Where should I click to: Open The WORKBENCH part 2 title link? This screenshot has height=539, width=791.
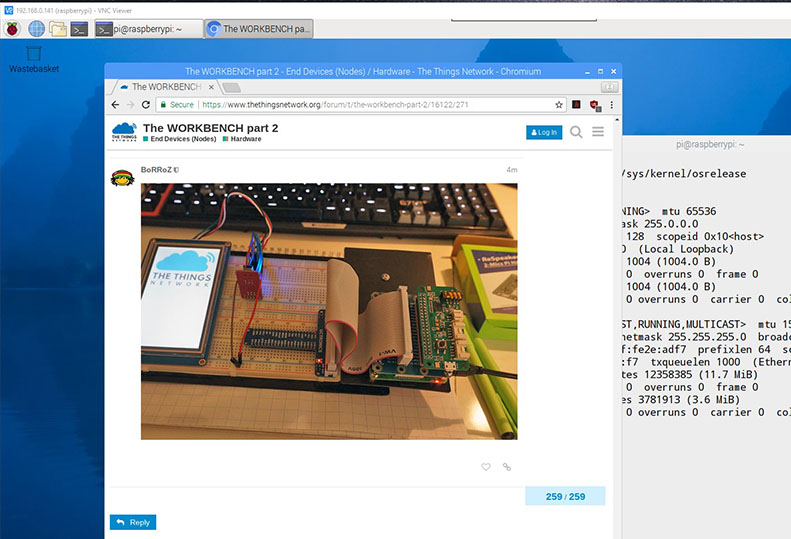click(x=210, y=128)
